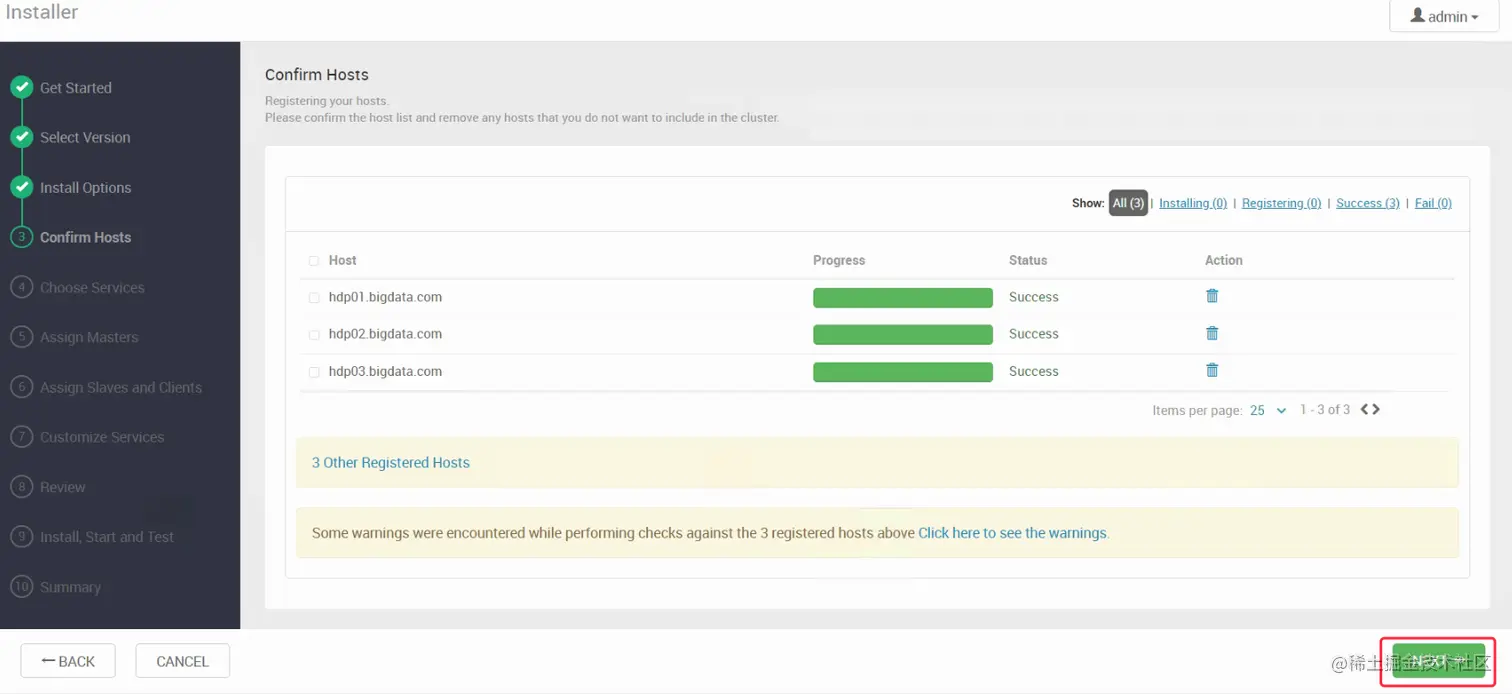Screen dimensions: 1512x694
Task: Click the Select Version step checkmark icon
Action: pos(22,137)
